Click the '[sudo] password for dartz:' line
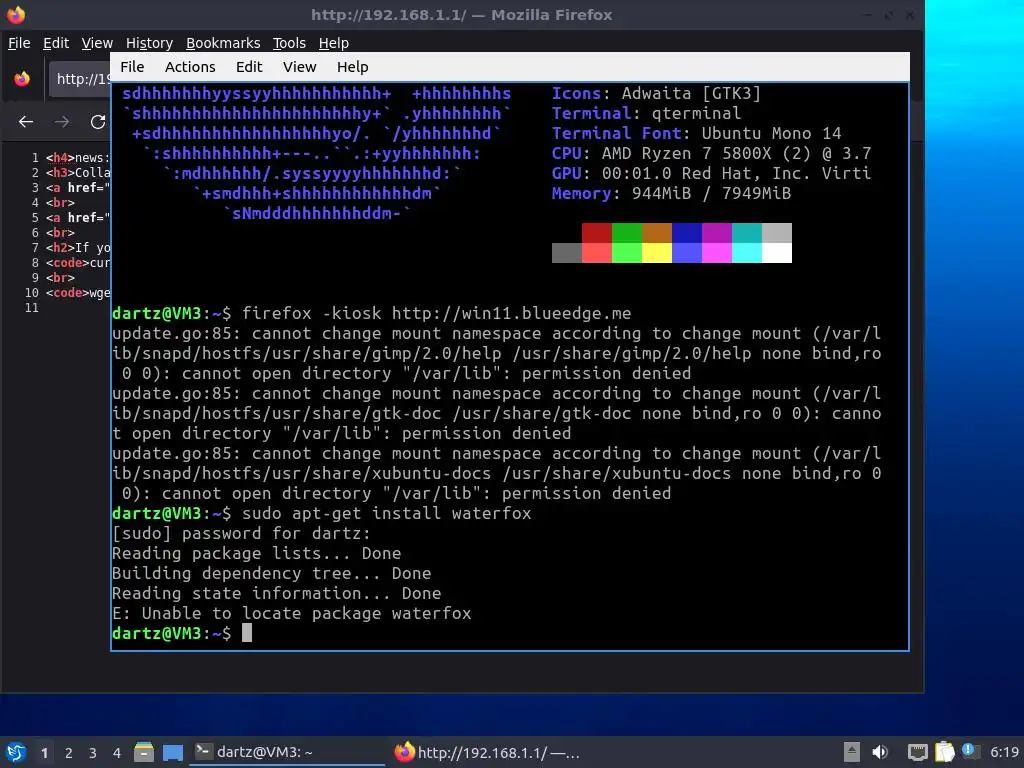The image size is (1024, 768). click(241, 534)
